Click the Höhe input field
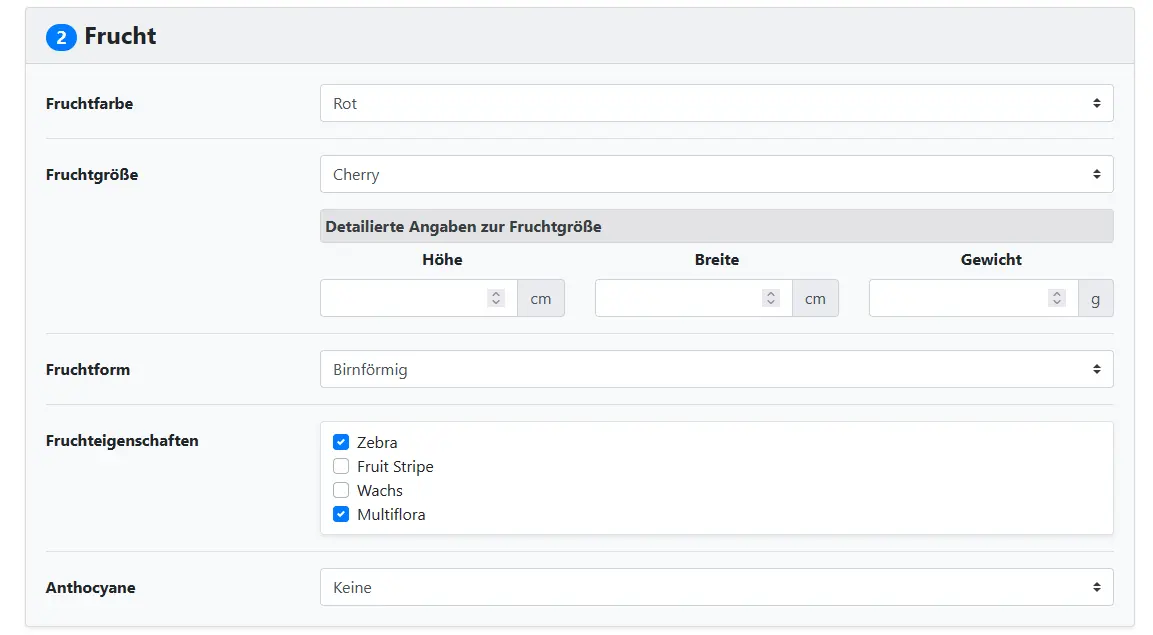This screenshot has height=635, width=1153. [402, 298]
